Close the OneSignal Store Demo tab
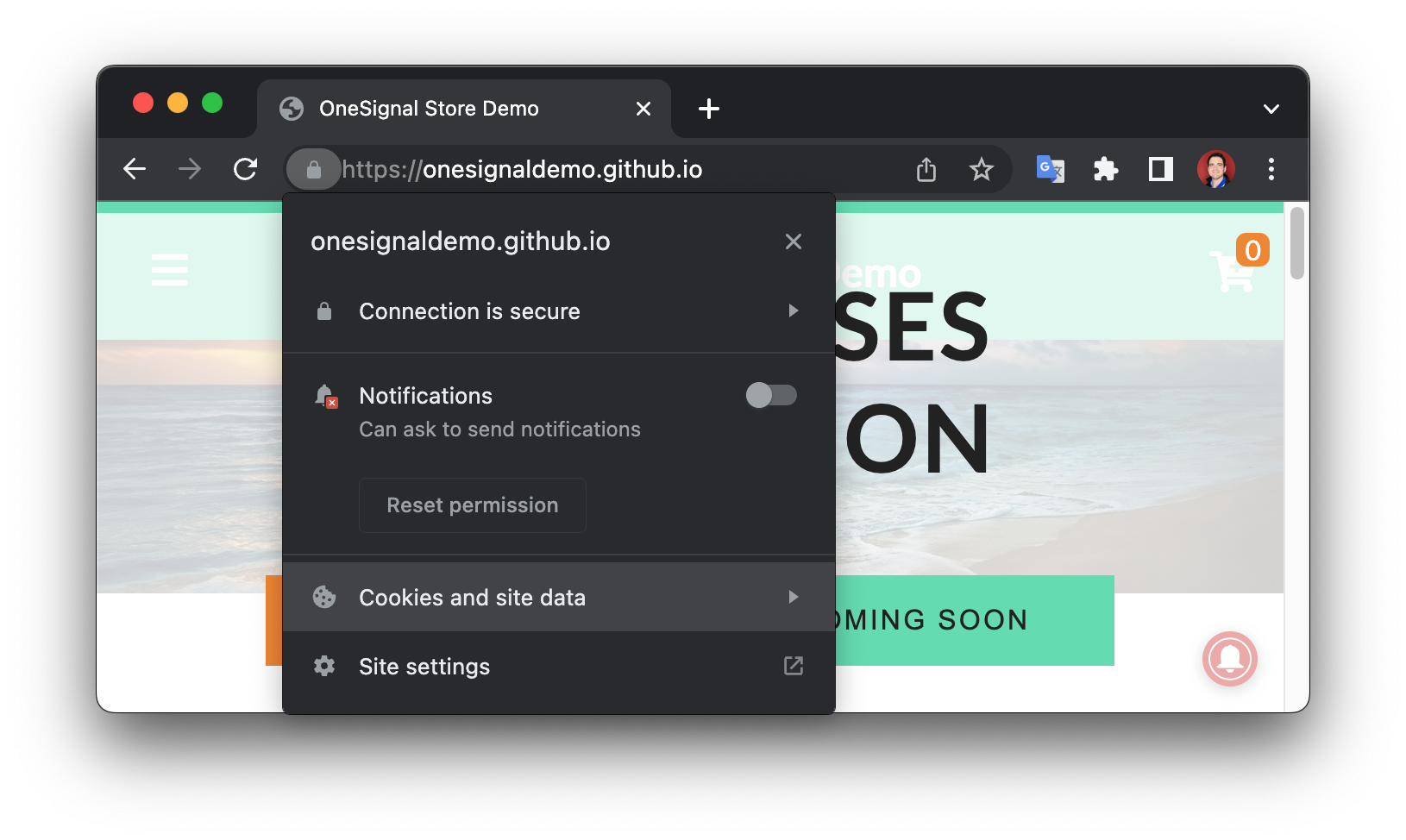 click(x=643, y=109)
